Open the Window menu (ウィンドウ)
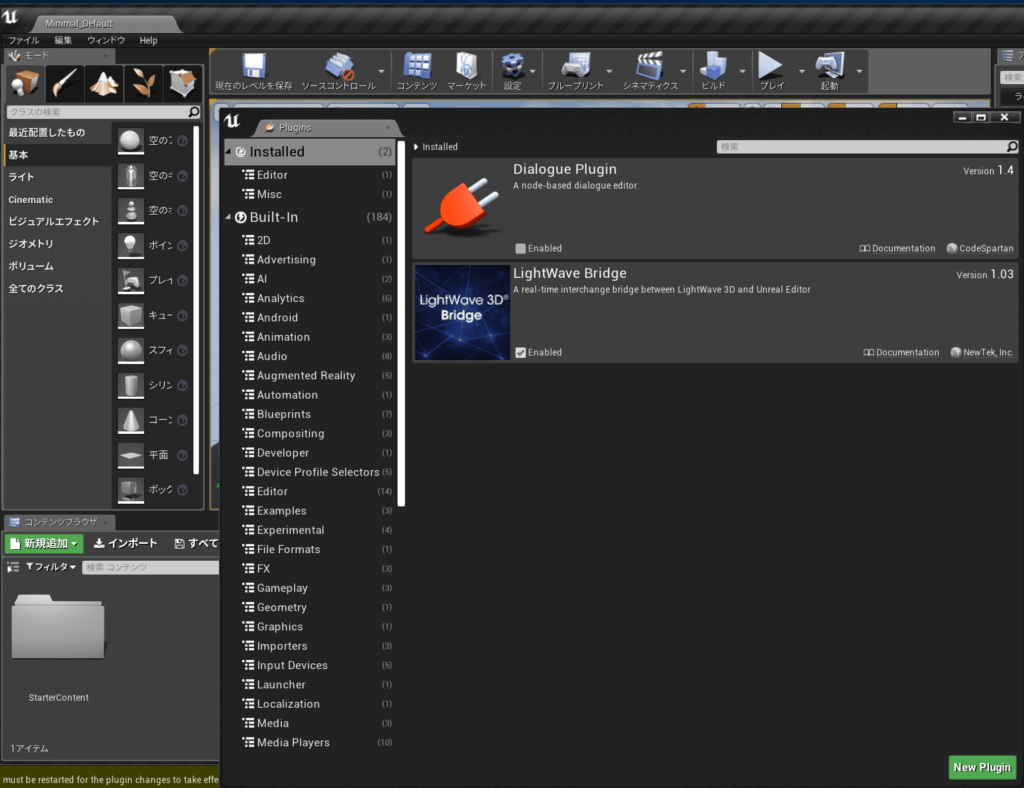Screen dimensions: 1024x788 coord(106,40)
